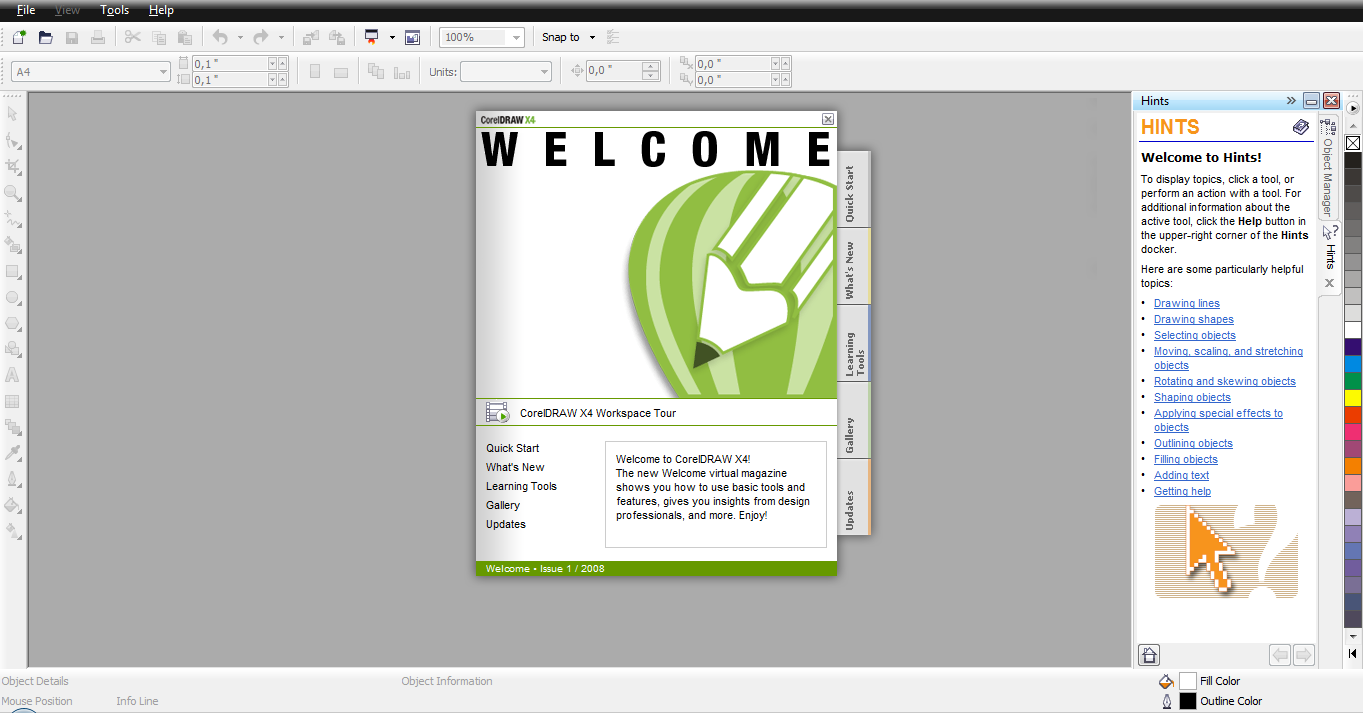The width and height of the screenshot is (1363, 713).
Task: Open the Drawing lines hint topic
Action: (x=1186, y=303)
